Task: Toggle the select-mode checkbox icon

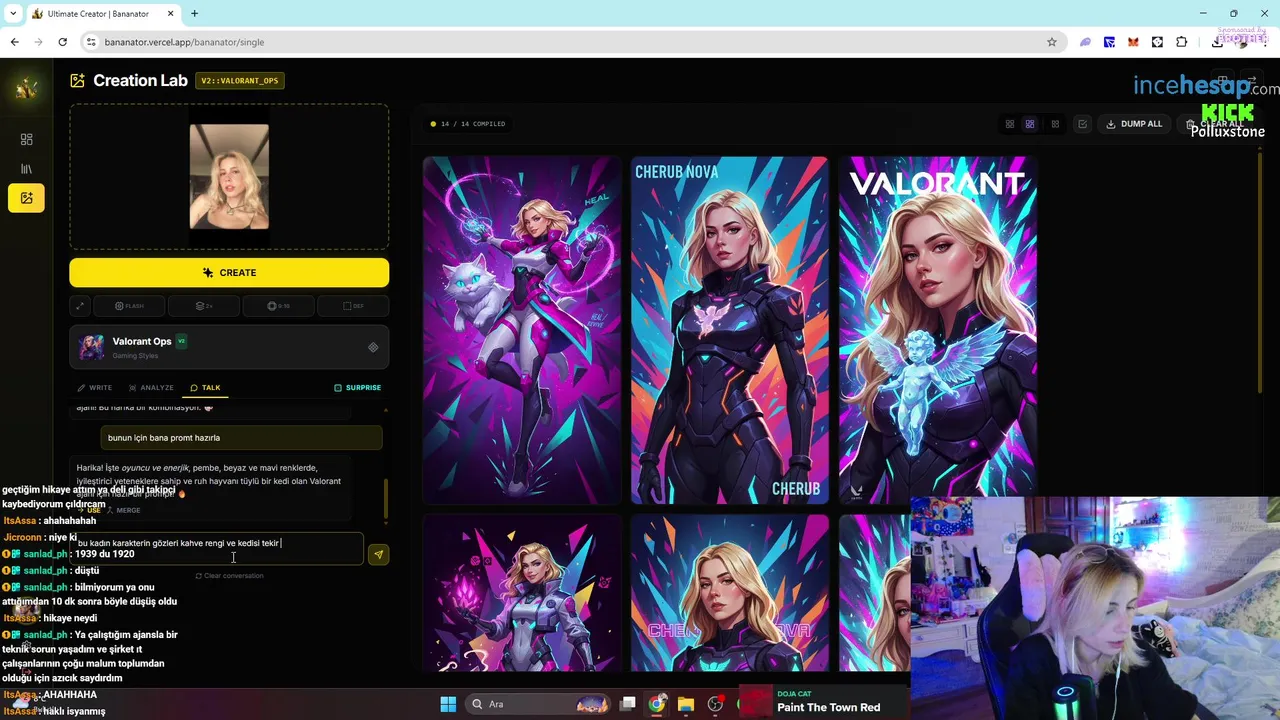Action: 1082,124
